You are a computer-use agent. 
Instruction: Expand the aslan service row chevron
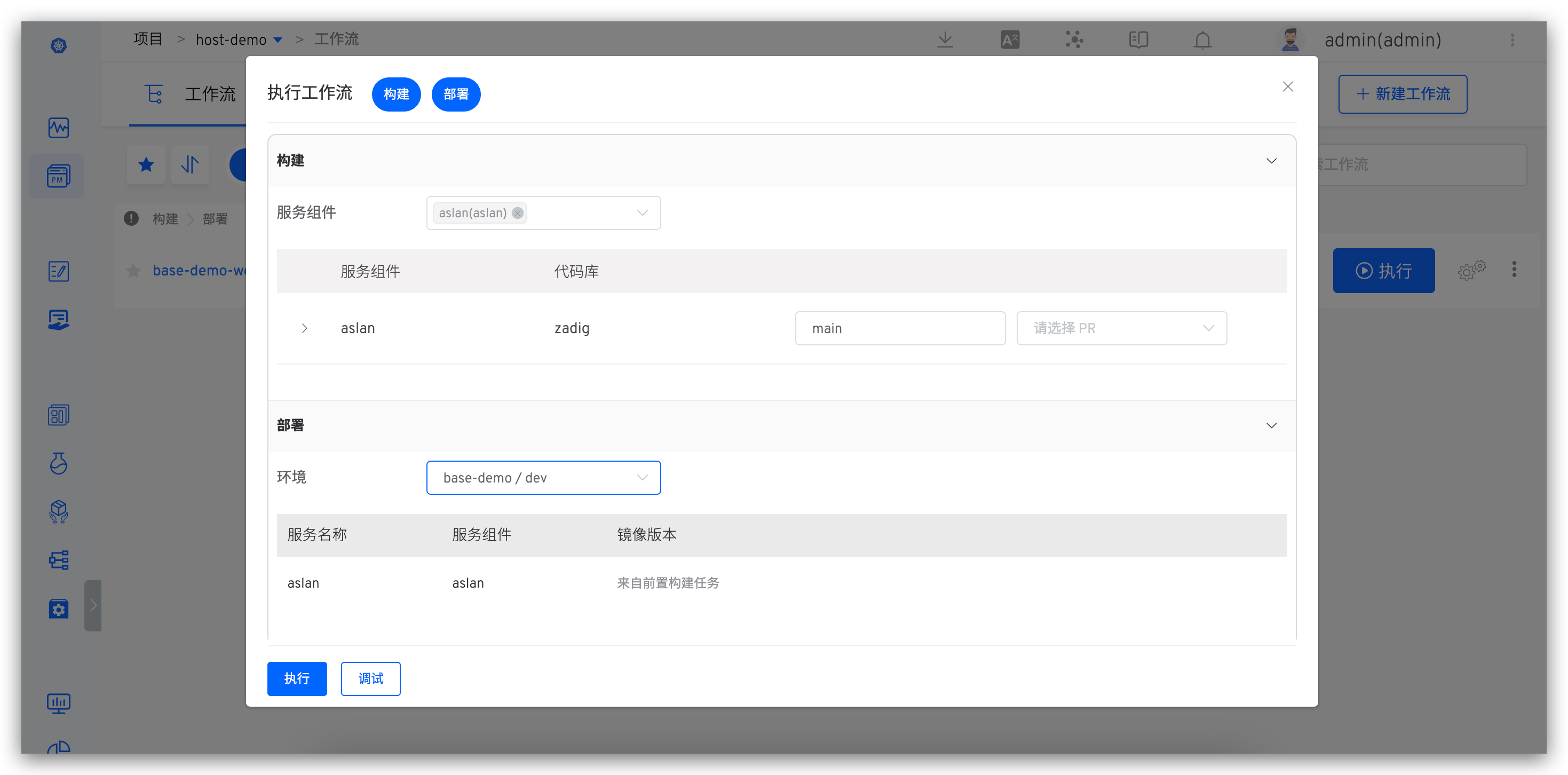point(304,328)
